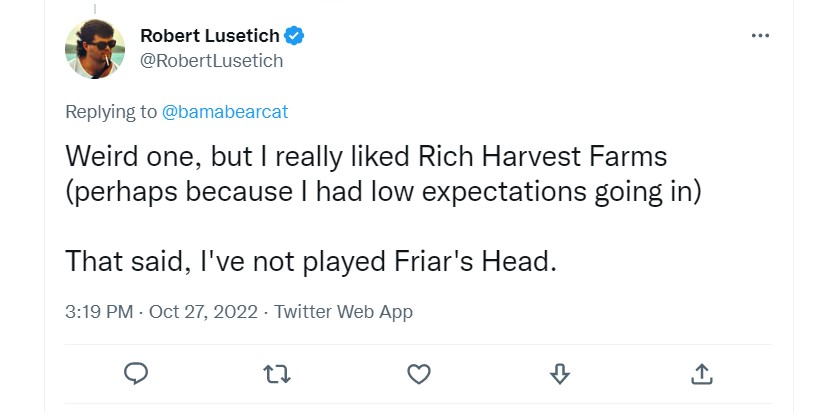Click the reply speech bubble icon
Screen dimensions: 815x413
(x=137, y=373)
